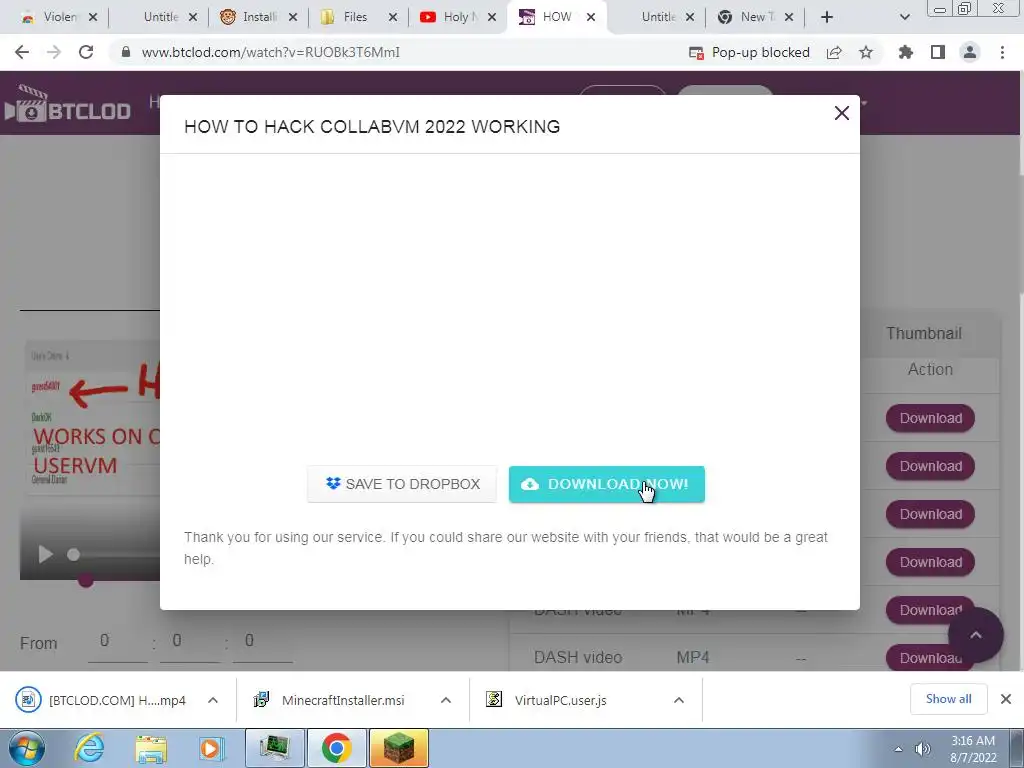Click the From hours input field
This screenshot has width=1024, height=768.
coord(118,642)
